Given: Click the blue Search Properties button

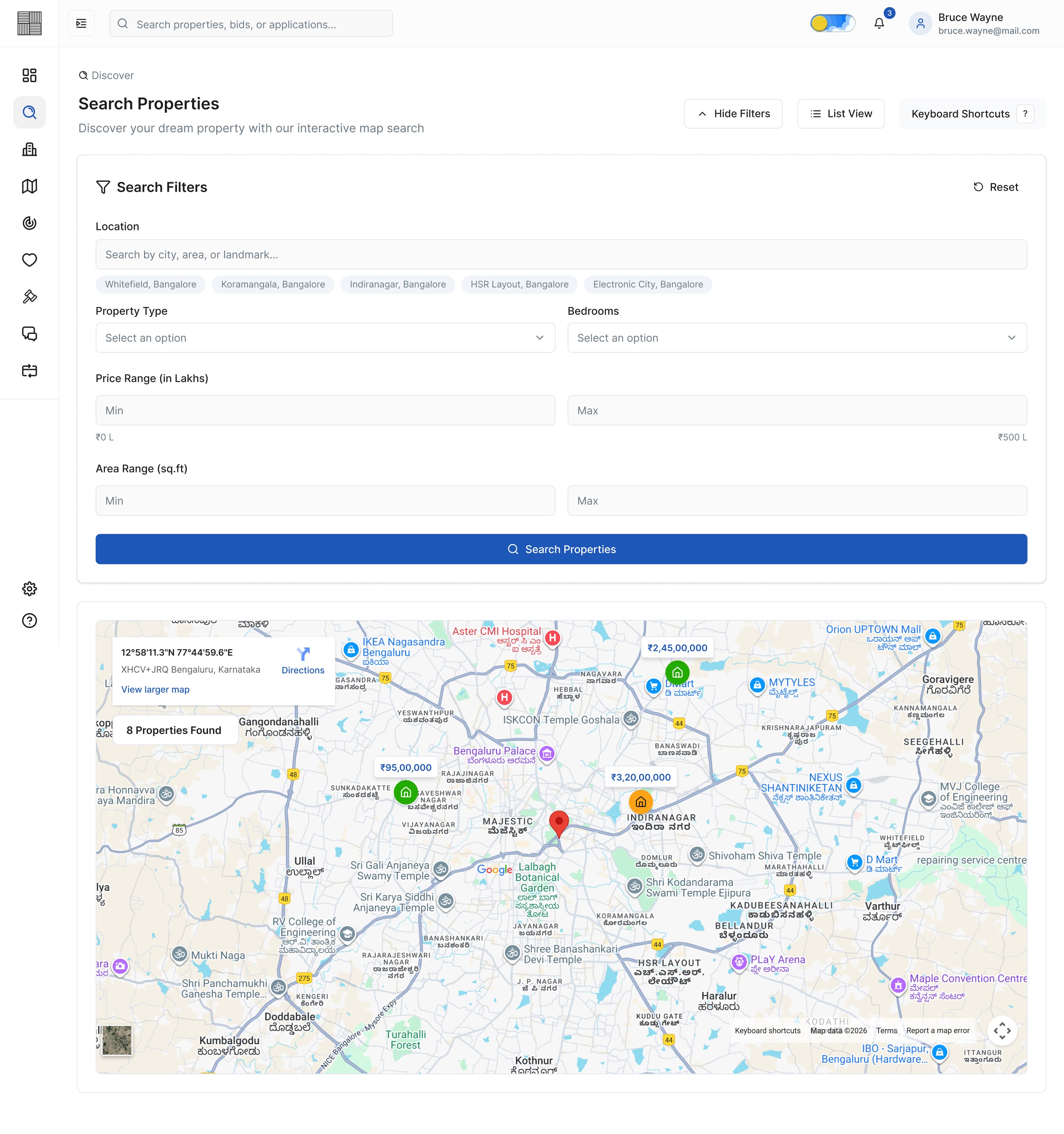Looking at the screenshot, I should click(x=562, y=549).
